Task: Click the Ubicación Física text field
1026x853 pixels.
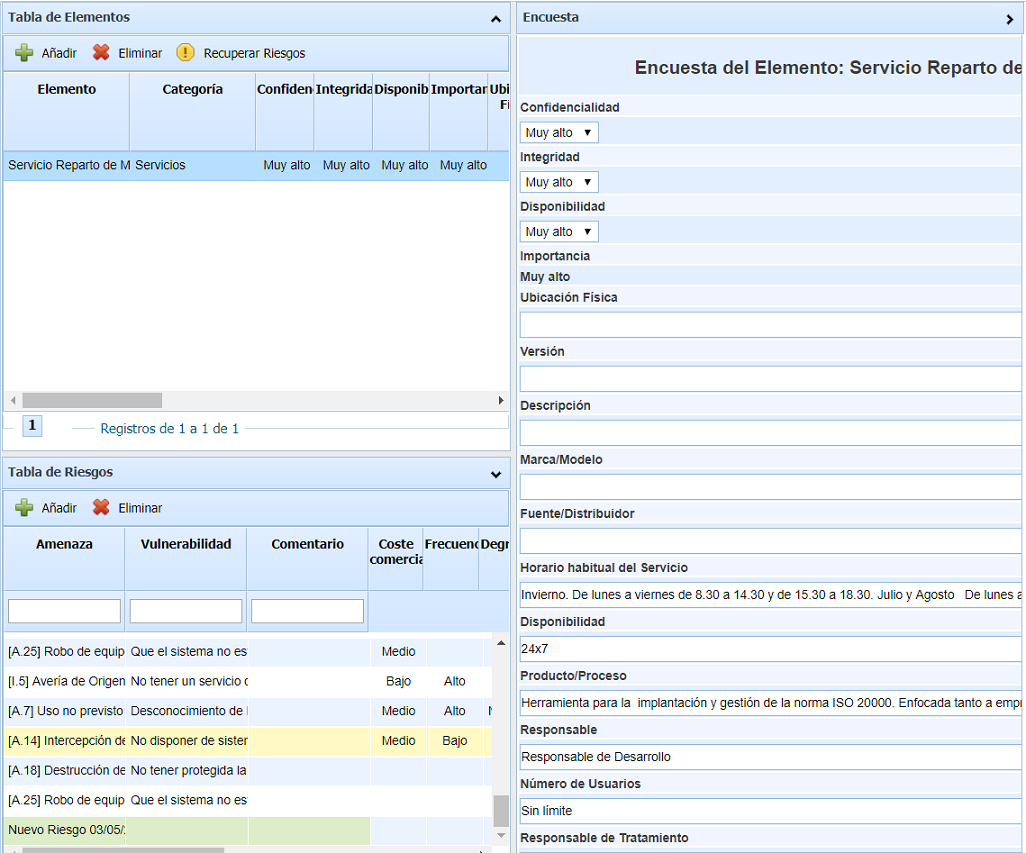Action: pyautogui.click(x=770, y=325)
